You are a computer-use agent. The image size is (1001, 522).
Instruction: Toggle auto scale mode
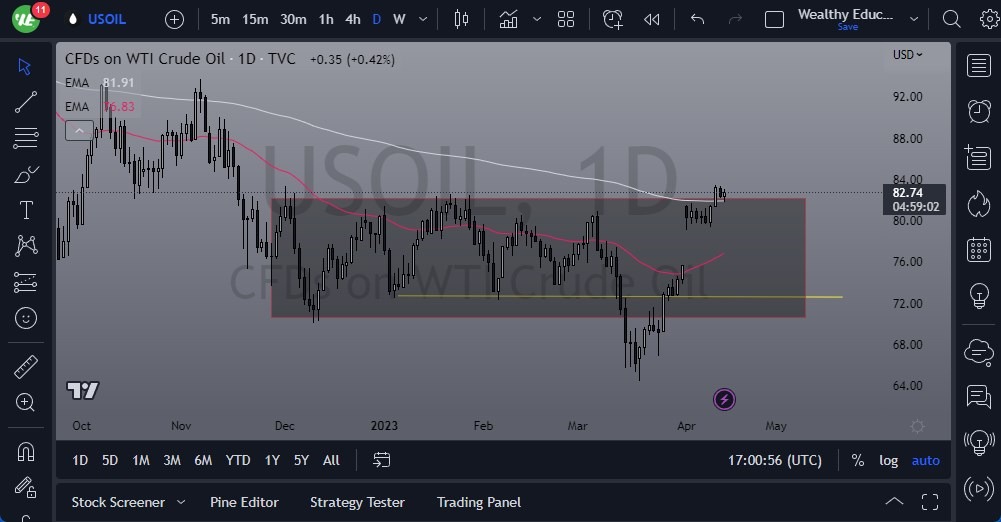pyautogui.click(x=926, y=460)
